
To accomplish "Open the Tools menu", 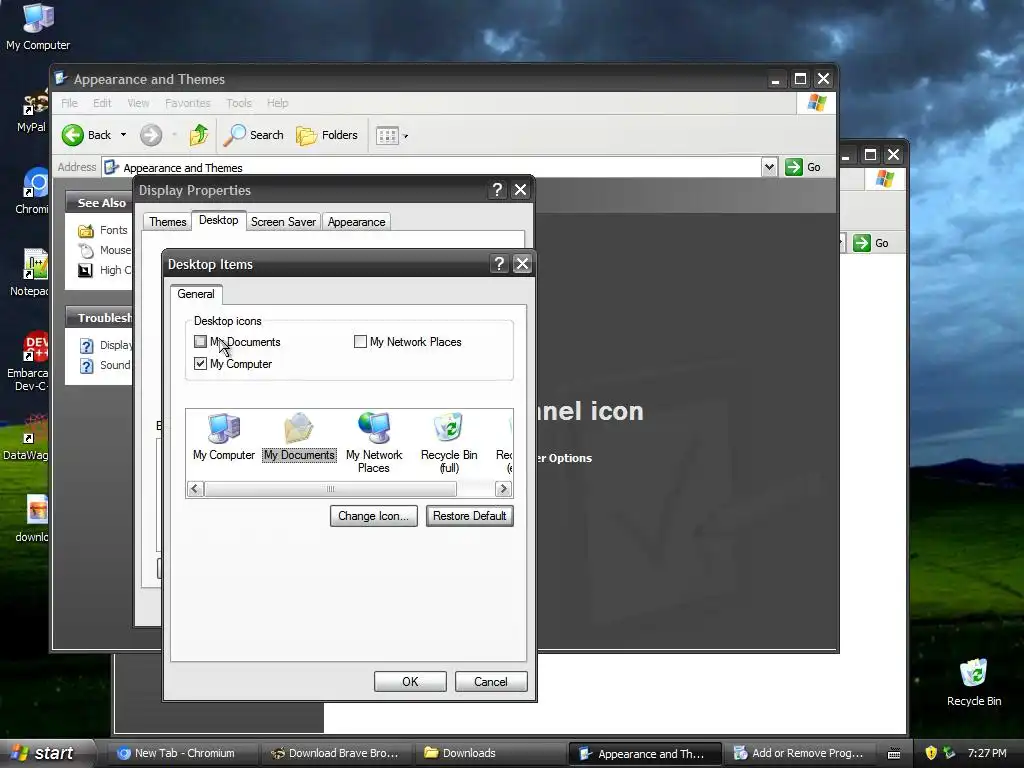I will 238,103.
